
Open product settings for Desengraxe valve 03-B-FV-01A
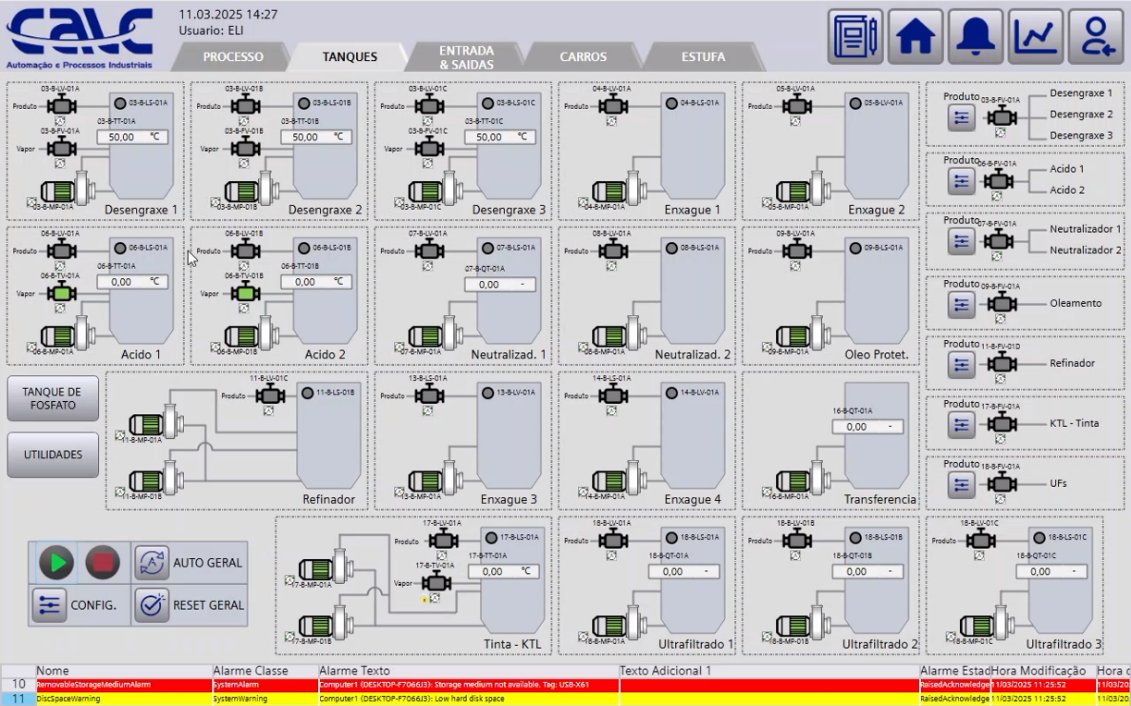point(962,118)
